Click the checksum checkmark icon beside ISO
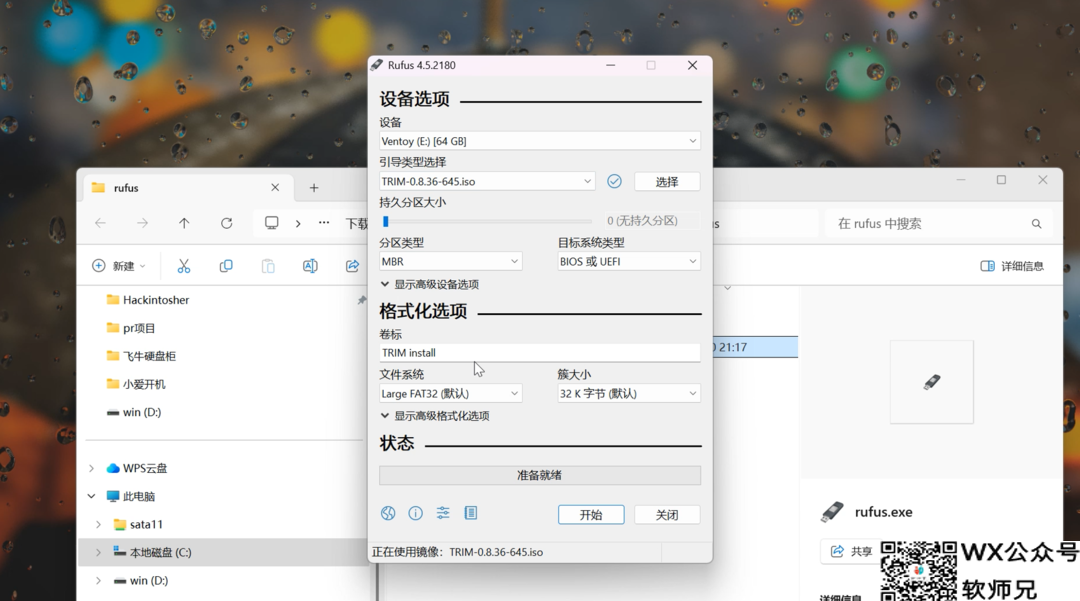1080x601 pixels. point(614,181)
